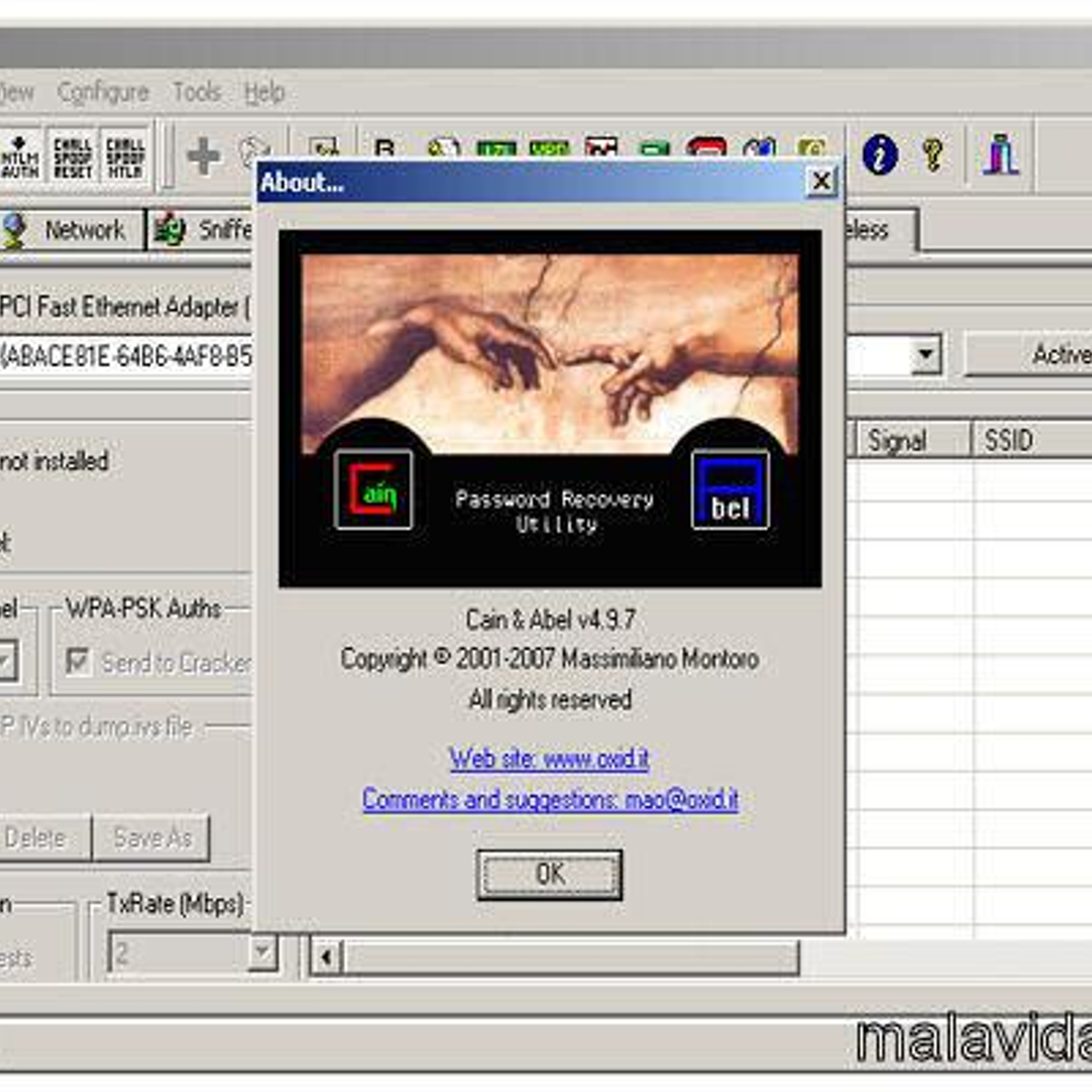Click the Chall Spoof NTLM toolbar icon

126,157
